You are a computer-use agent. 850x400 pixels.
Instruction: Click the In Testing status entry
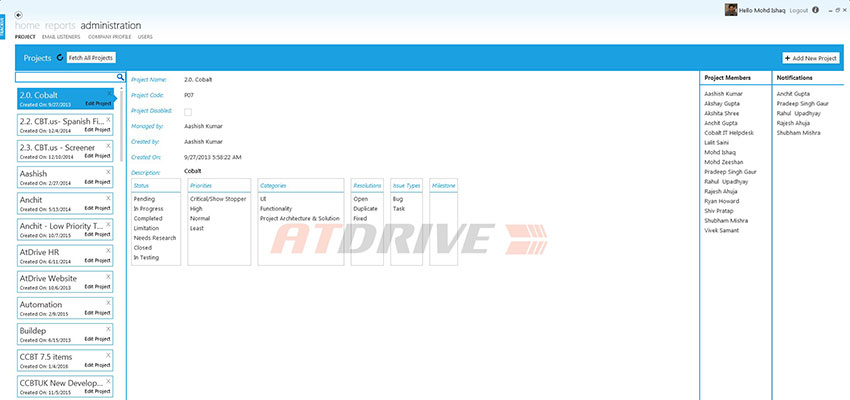[x=146, y=257]
